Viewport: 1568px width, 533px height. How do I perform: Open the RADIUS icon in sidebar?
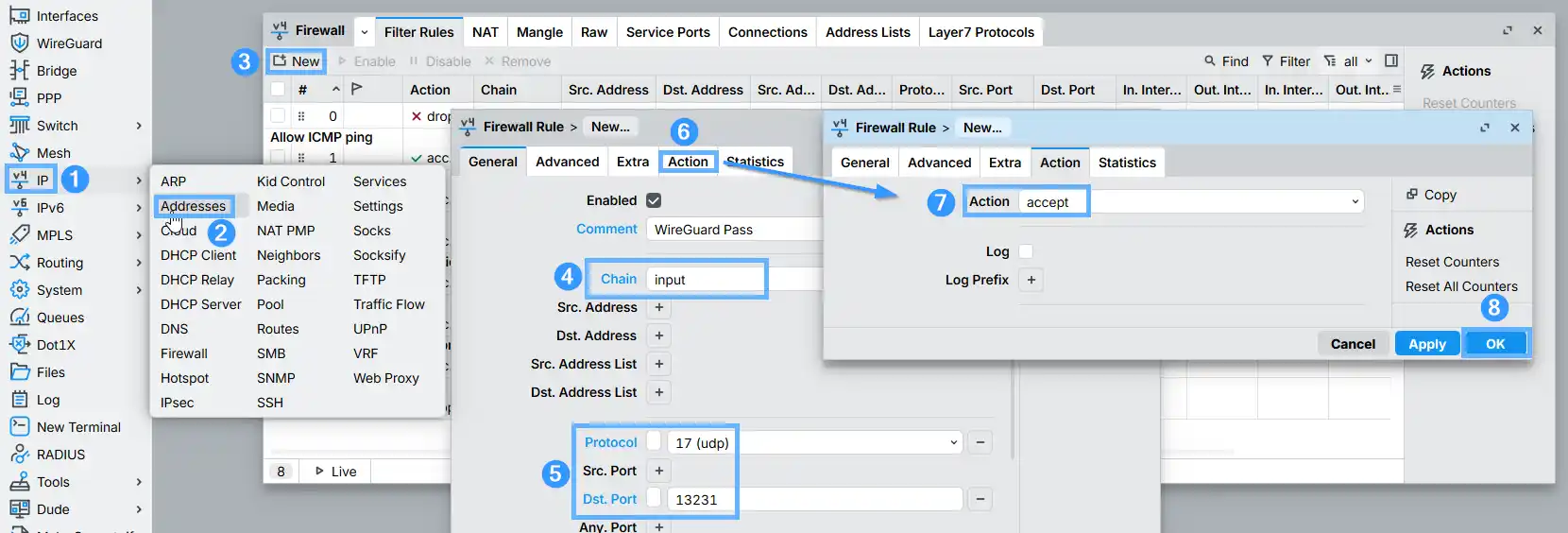(19, 455)
